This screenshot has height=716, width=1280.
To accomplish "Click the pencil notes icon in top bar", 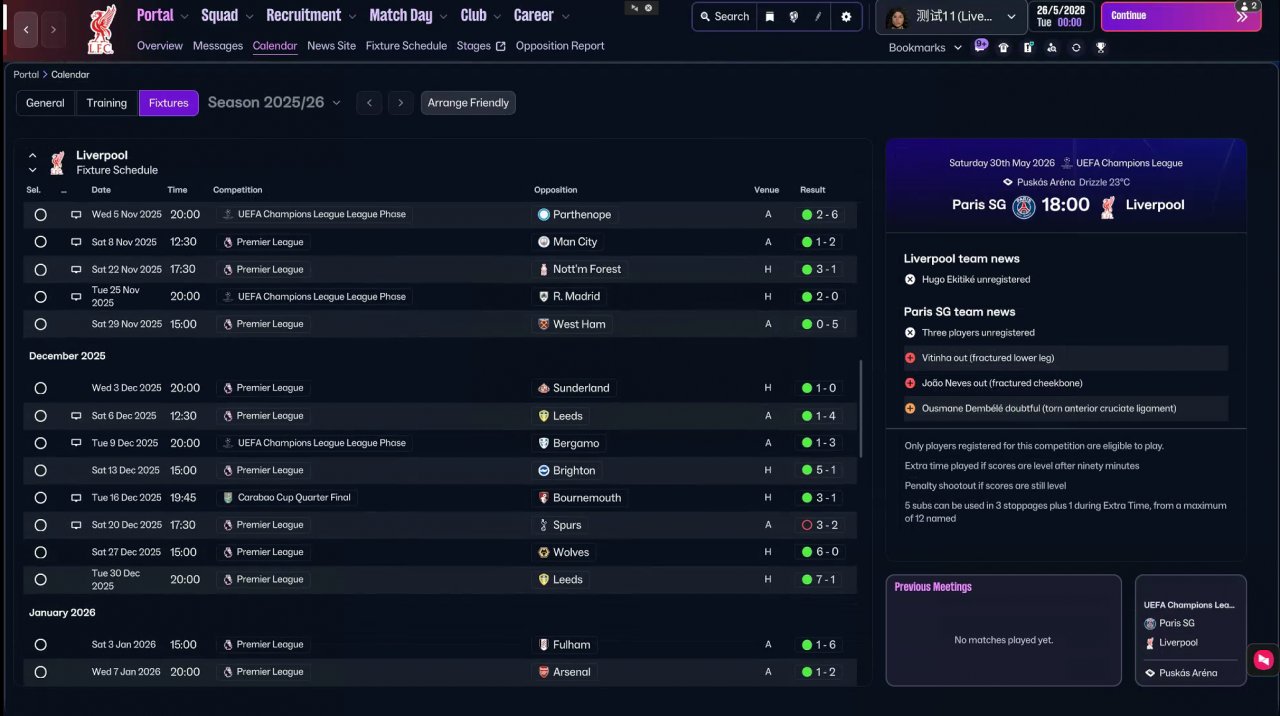I will point(818,17).
